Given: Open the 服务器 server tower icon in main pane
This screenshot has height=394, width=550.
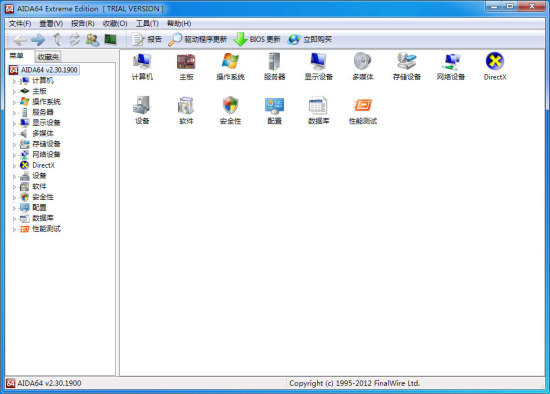Looking at the screenshot, I should coord(274,62).
